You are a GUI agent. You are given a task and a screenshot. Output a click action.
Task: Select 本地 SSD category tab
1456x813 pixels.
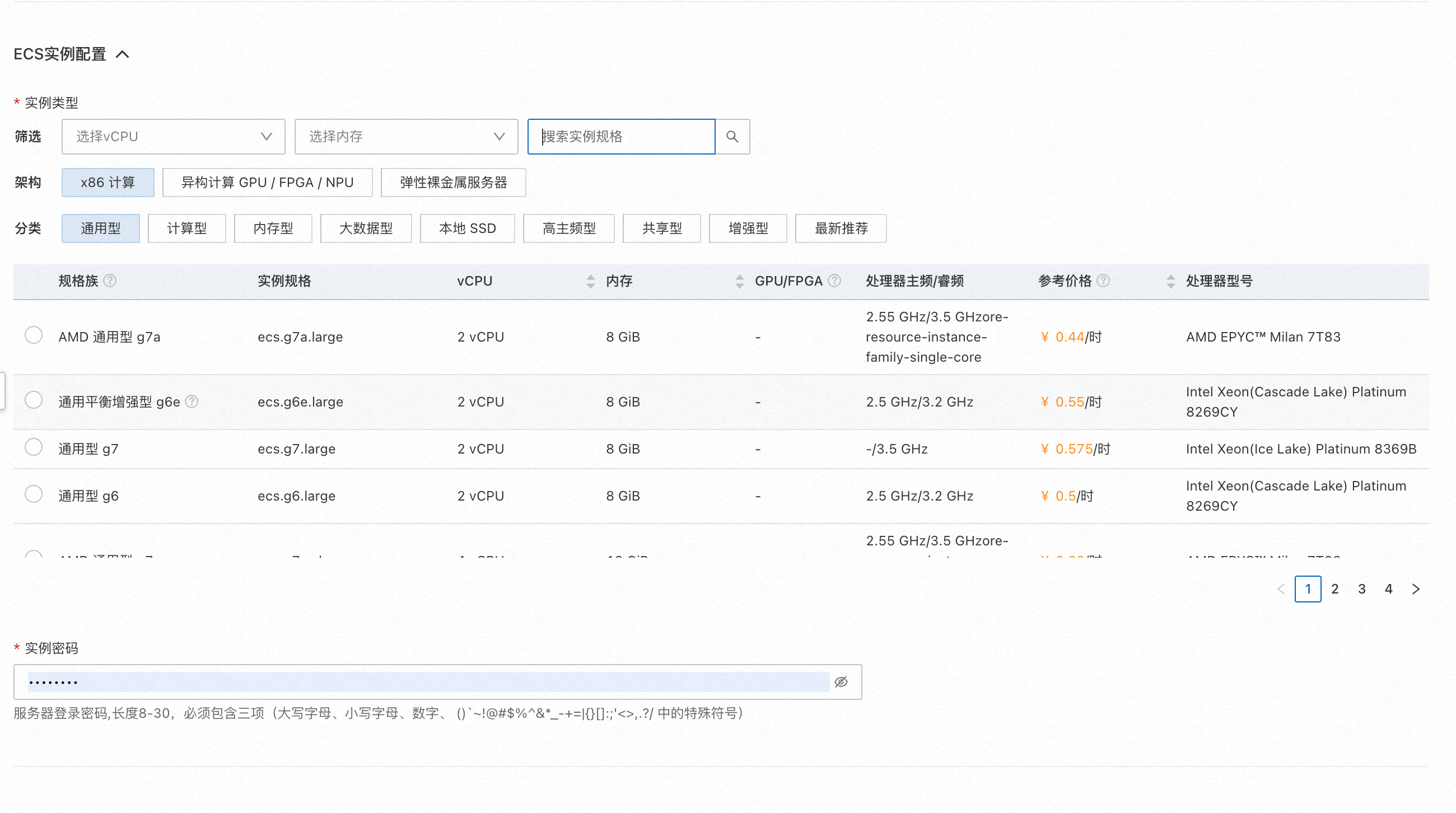468,228
